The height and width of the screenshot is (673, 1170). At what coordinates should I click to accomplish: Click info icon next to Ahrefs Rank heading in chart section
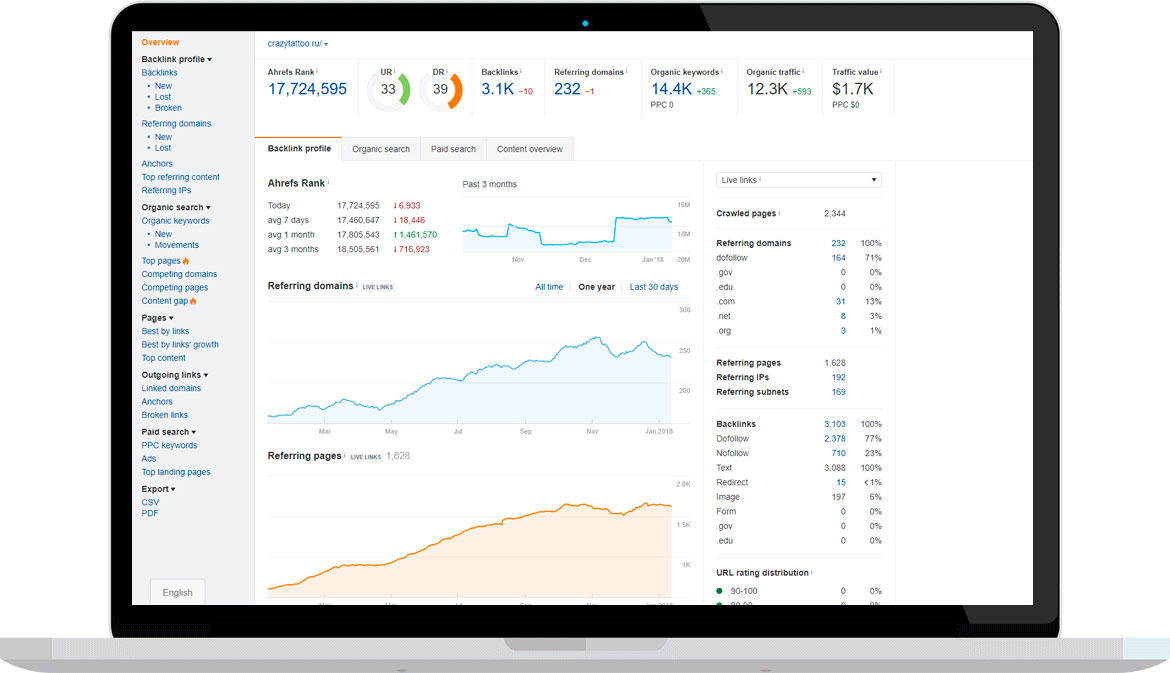[x=329, y=183]
